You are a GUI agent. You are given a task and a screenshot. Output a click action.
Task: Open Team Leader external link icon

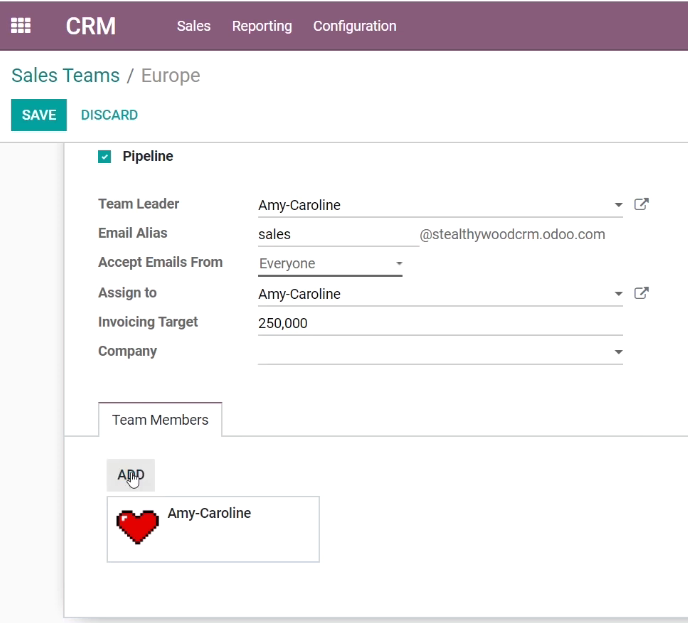[x=641, y=204]
